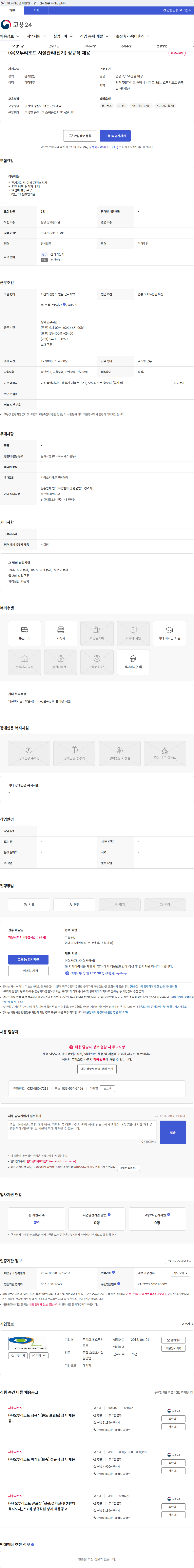Select the 전형방법 section tab
194x1568 pixels.
162,46
